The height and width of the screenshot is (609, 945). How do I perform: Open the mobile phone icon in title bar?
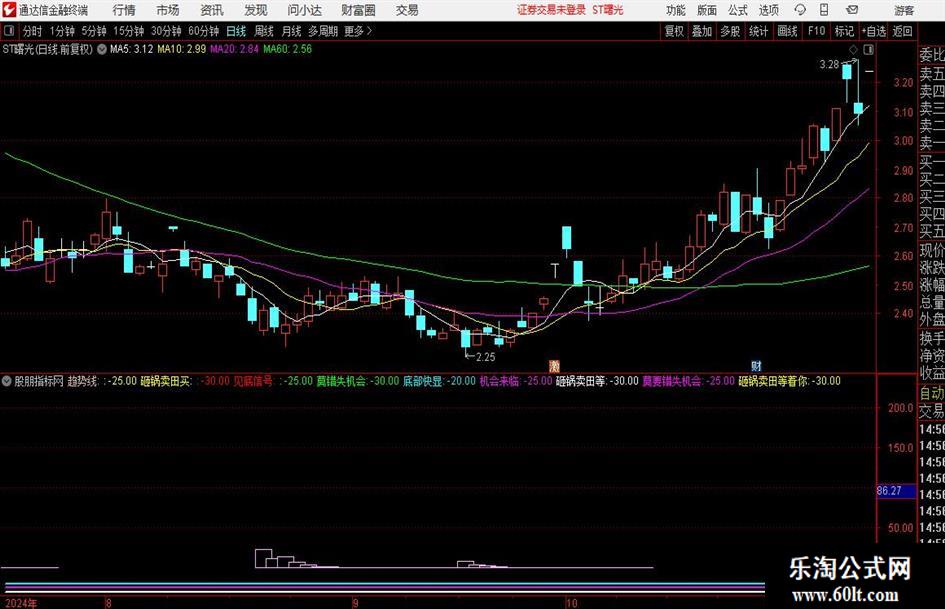pos(824,10)
